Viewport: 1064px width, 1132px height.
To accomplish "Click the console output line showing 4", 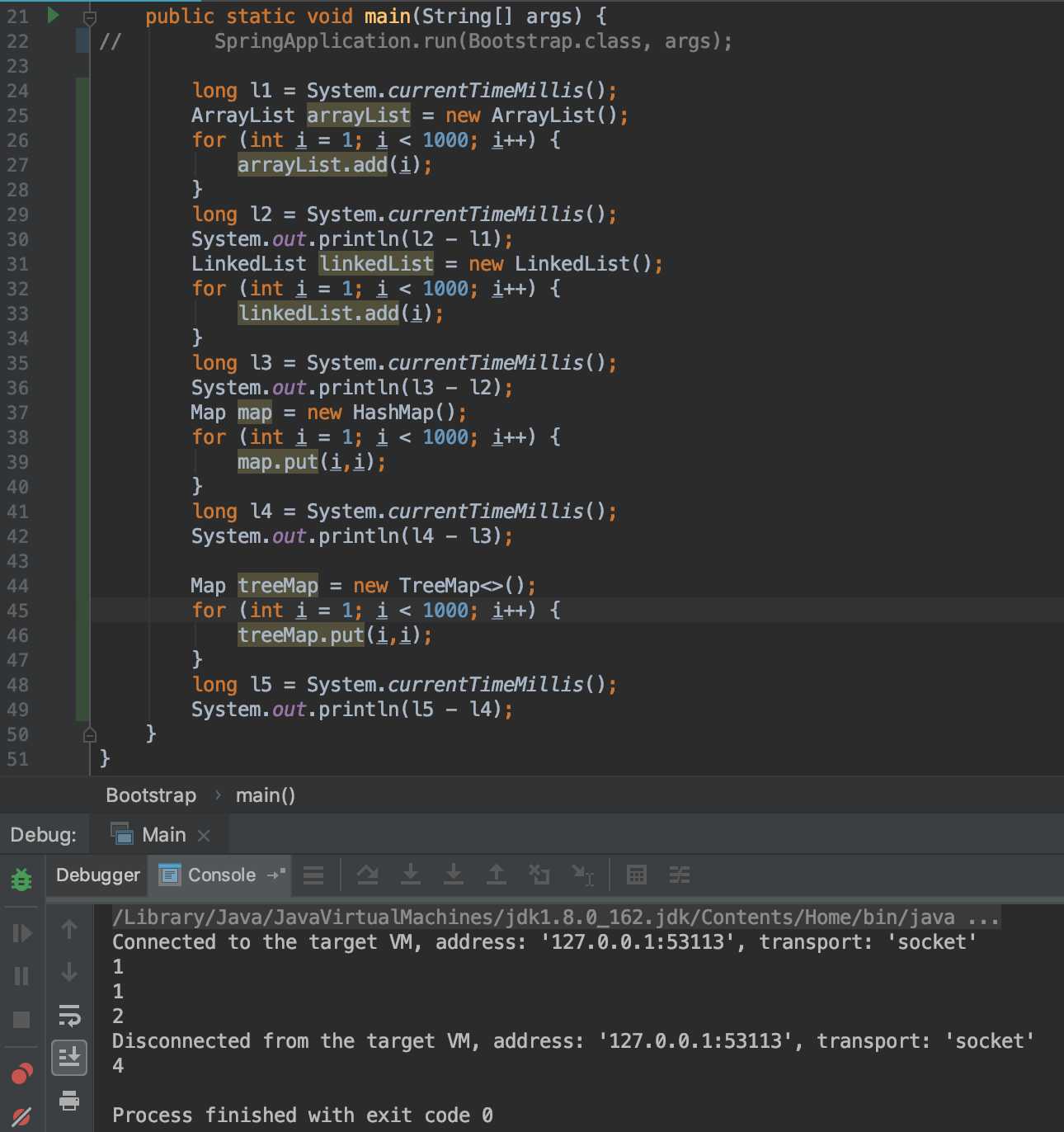I will pos(118,1066).
